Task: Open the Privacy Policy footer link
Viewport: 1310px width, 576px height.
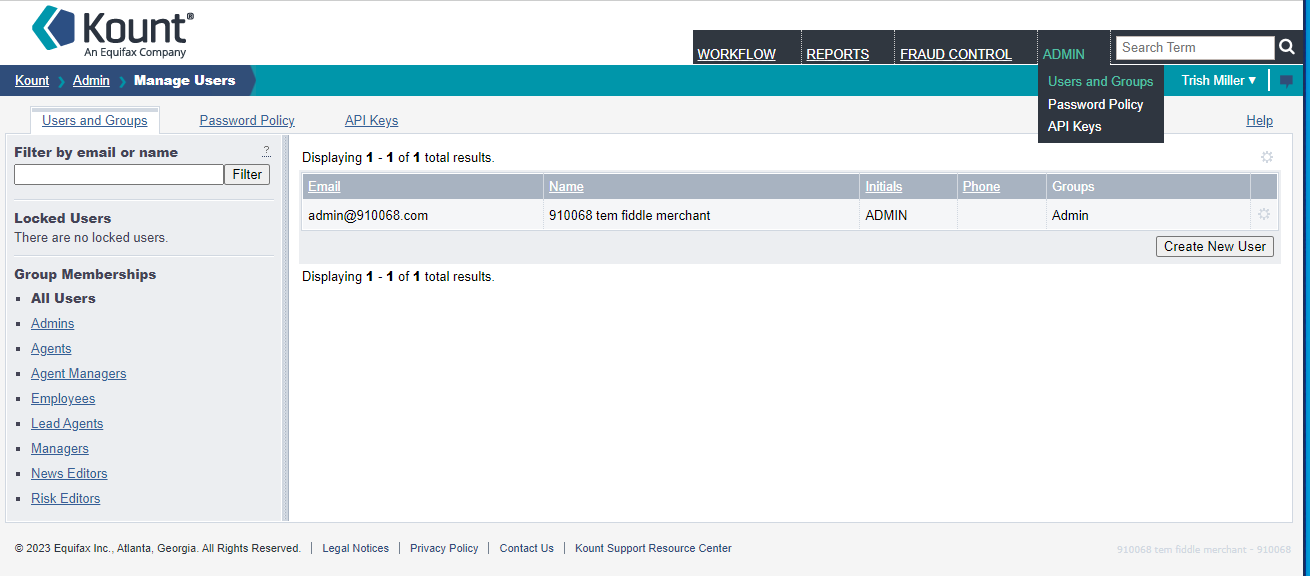Action: (x=444, y=548)
